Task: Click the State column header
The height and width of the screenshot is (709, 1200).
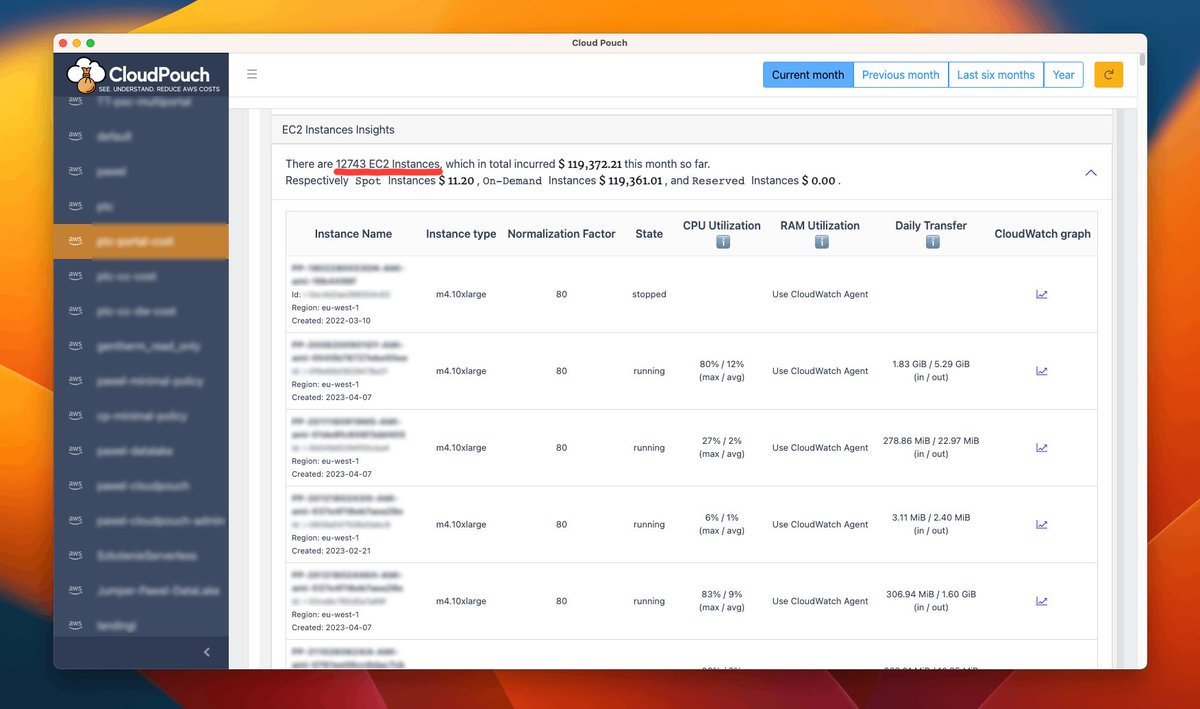Action: [x=649, y=234]
